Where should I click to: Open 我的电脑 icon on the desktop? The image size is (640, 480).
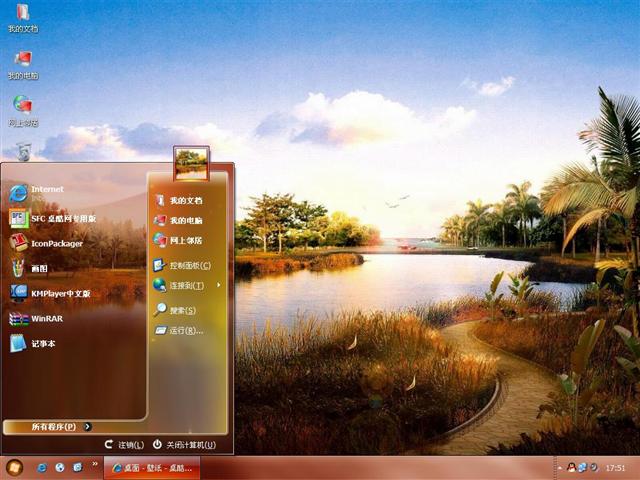click(x=23, y=65)
